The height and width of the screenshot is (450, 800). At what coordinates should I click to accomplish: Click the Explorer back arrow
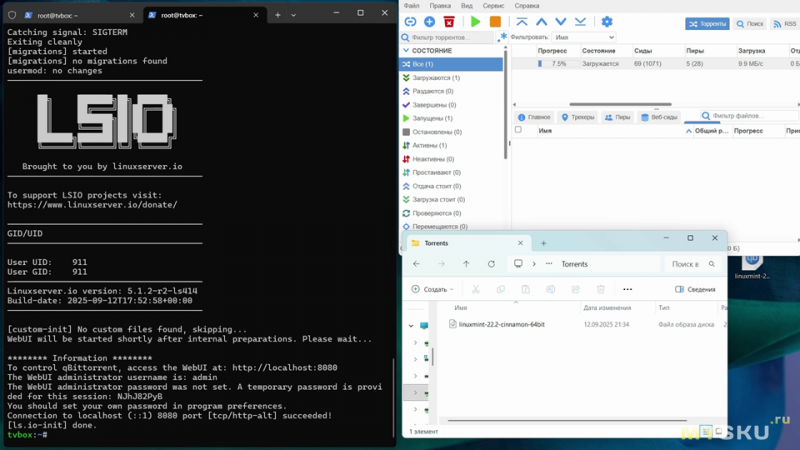pyautogui.click(x=416, y=264)
